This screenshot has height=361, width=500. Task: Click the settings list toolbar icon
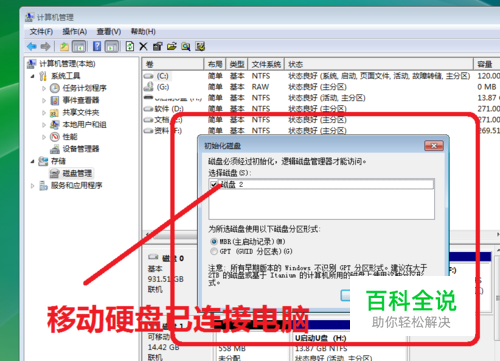pos(200,46)
